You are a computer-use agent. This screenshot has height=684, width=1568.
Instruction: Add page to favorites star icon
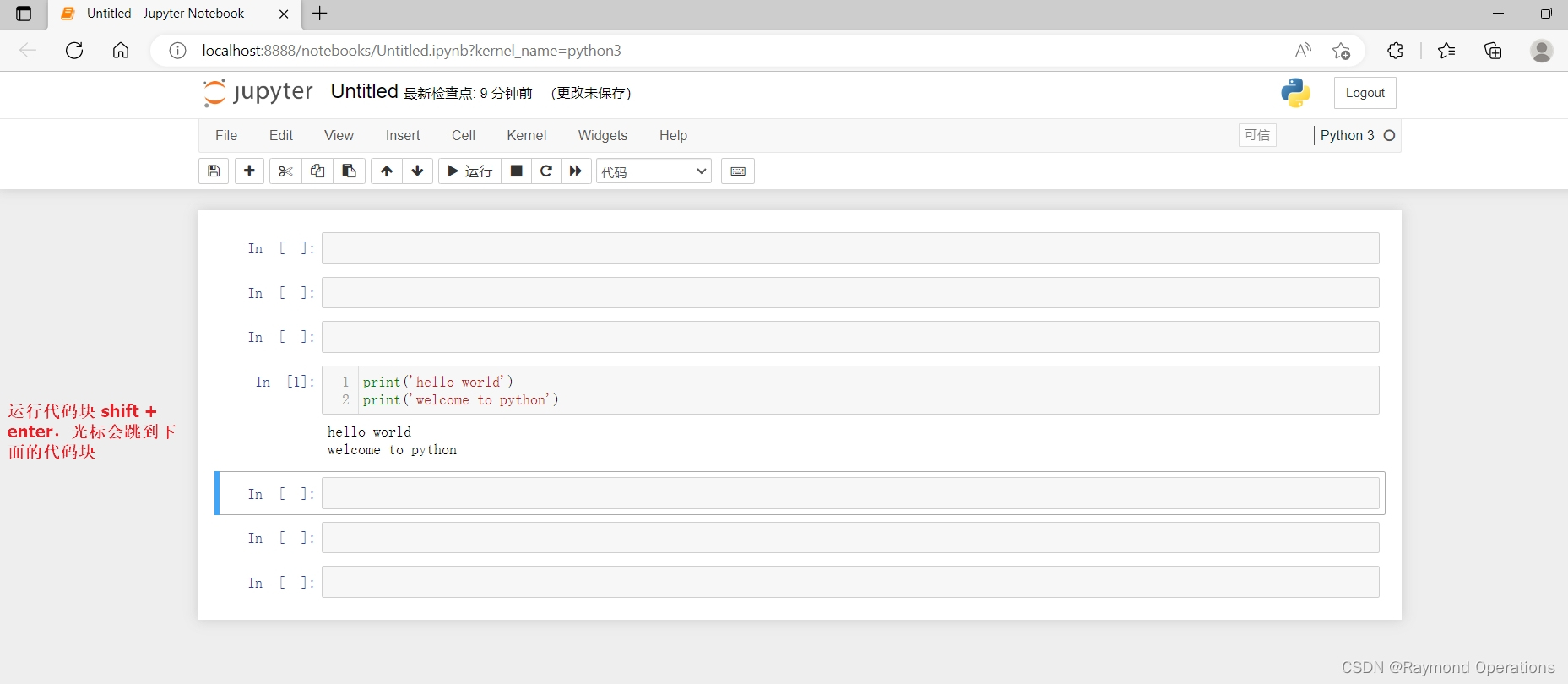[1341, 51]
